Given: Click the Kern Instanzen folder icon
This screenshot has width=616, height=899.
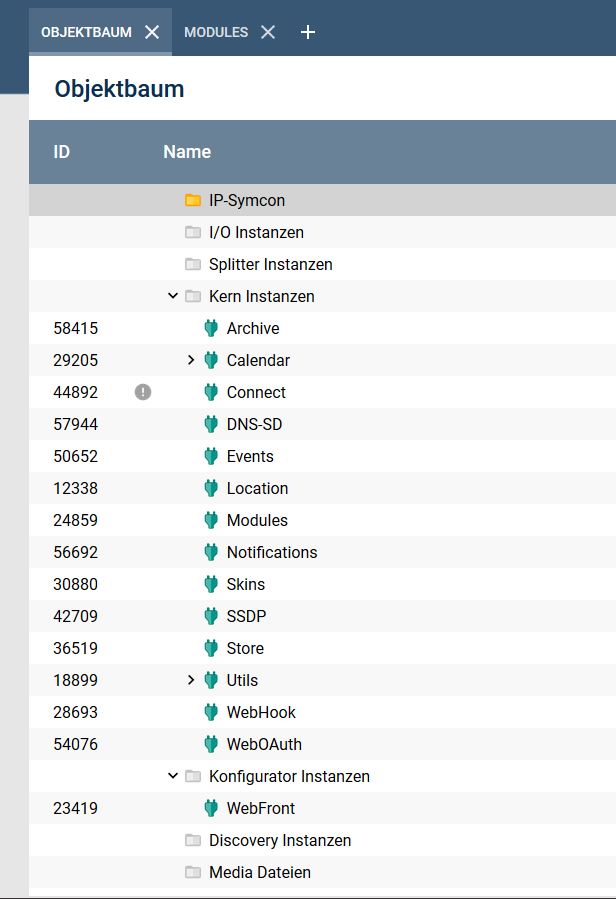Looking at the screenshot, I should [x=193, y=296].
